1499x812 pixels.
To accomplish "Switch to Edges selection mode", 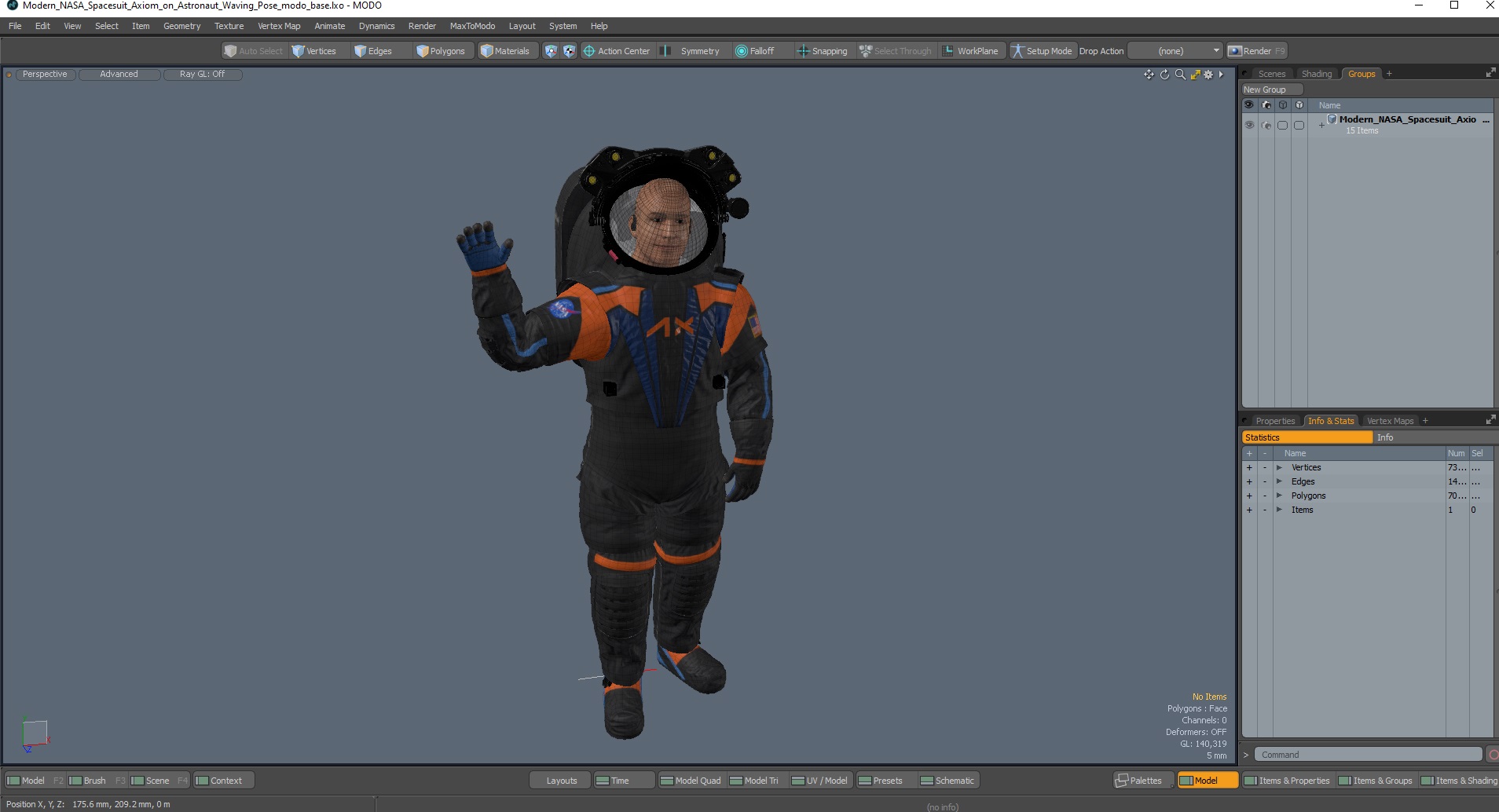I will tap(373, 51).
